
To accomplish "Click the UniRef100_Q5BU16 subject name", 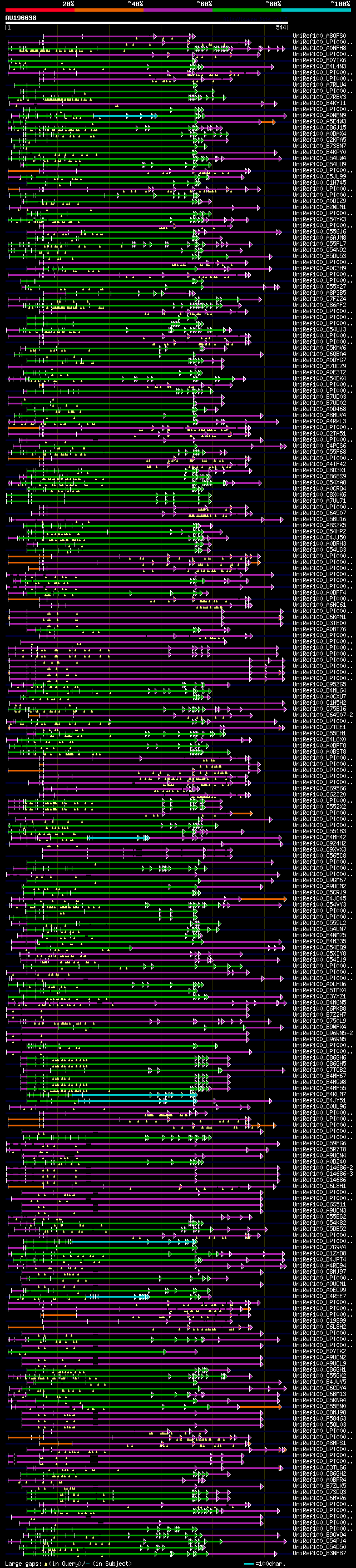I will [x=319, y=519].
